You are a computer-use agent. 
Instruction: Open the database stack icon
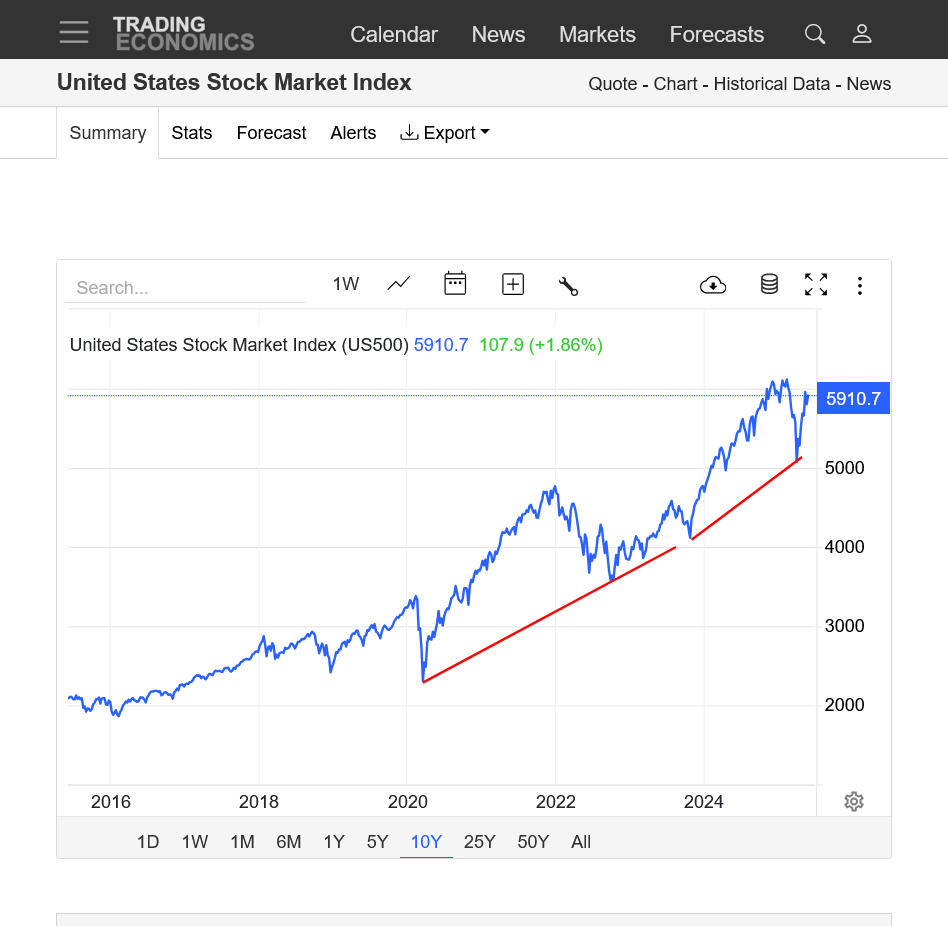(x=769, y=284)
